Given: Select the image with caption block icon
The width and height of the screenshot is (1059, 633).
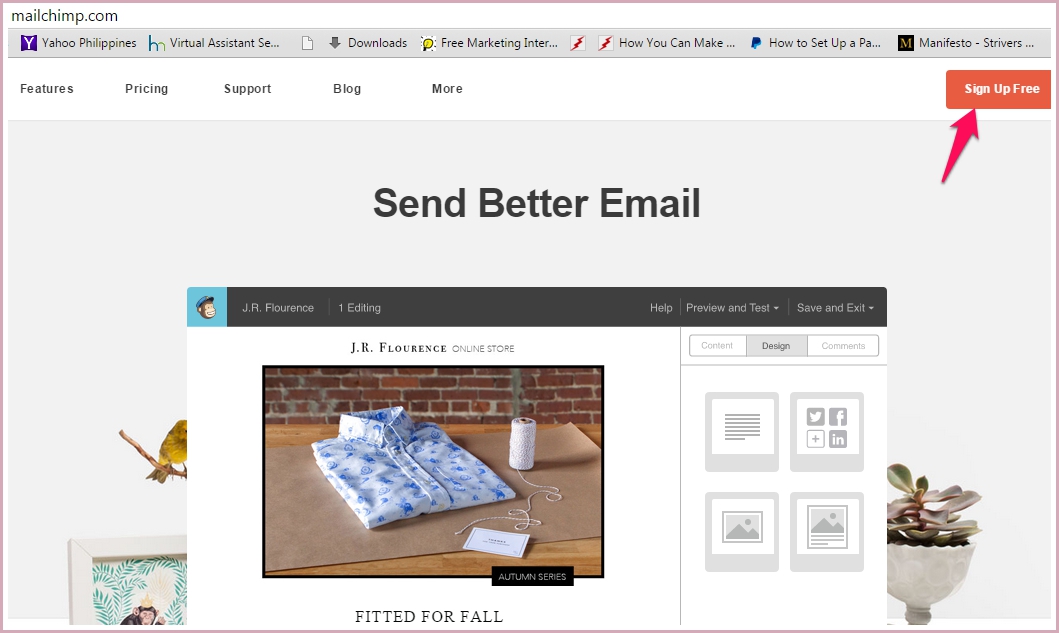Looking at the screenshot, I should point(827,532).
